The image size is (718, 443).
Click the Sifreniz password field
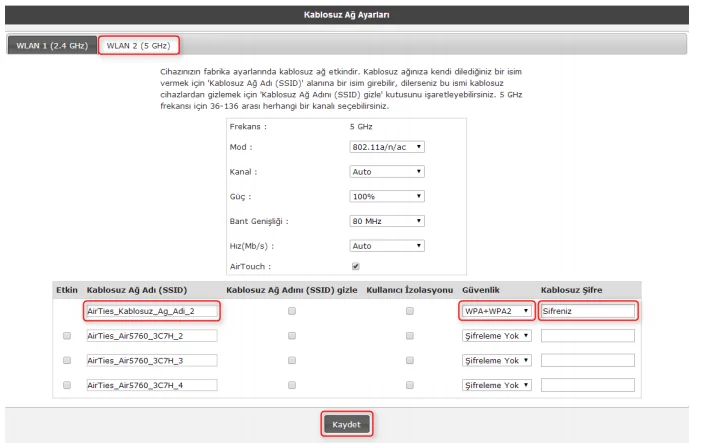tap(587, 312)
